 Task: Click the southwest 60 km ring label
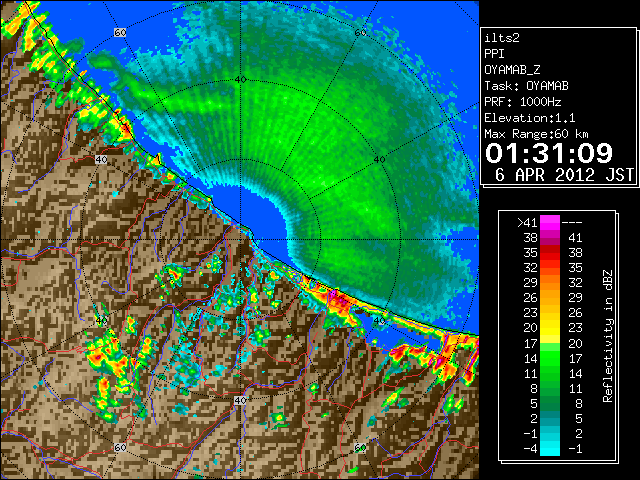[120, 447]
